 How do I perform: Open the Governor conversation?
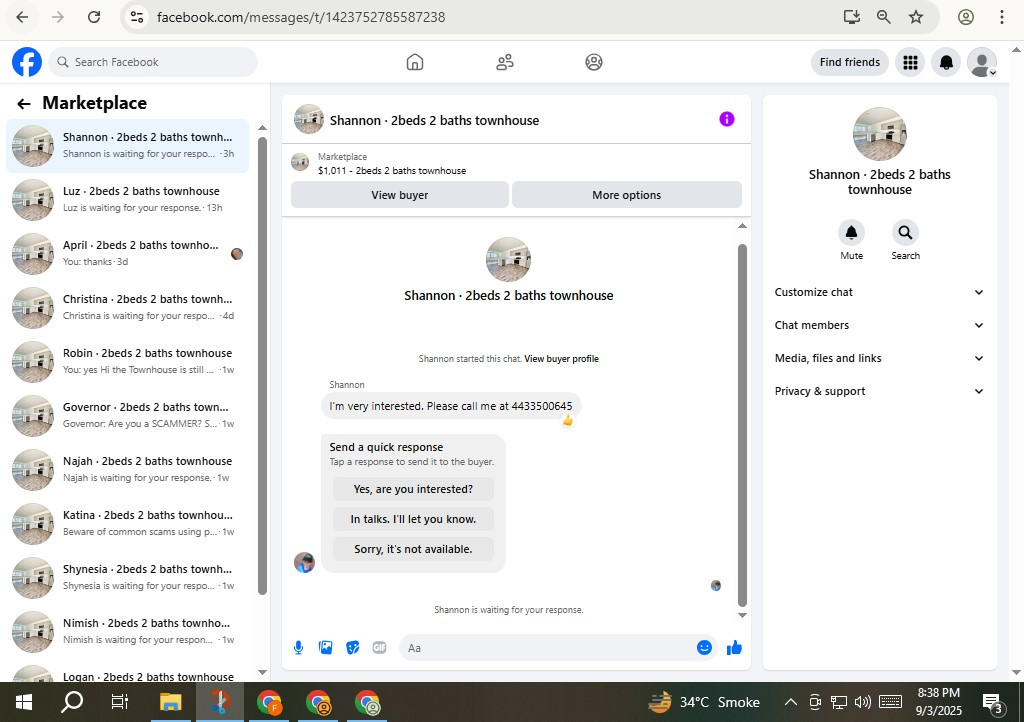127,415
